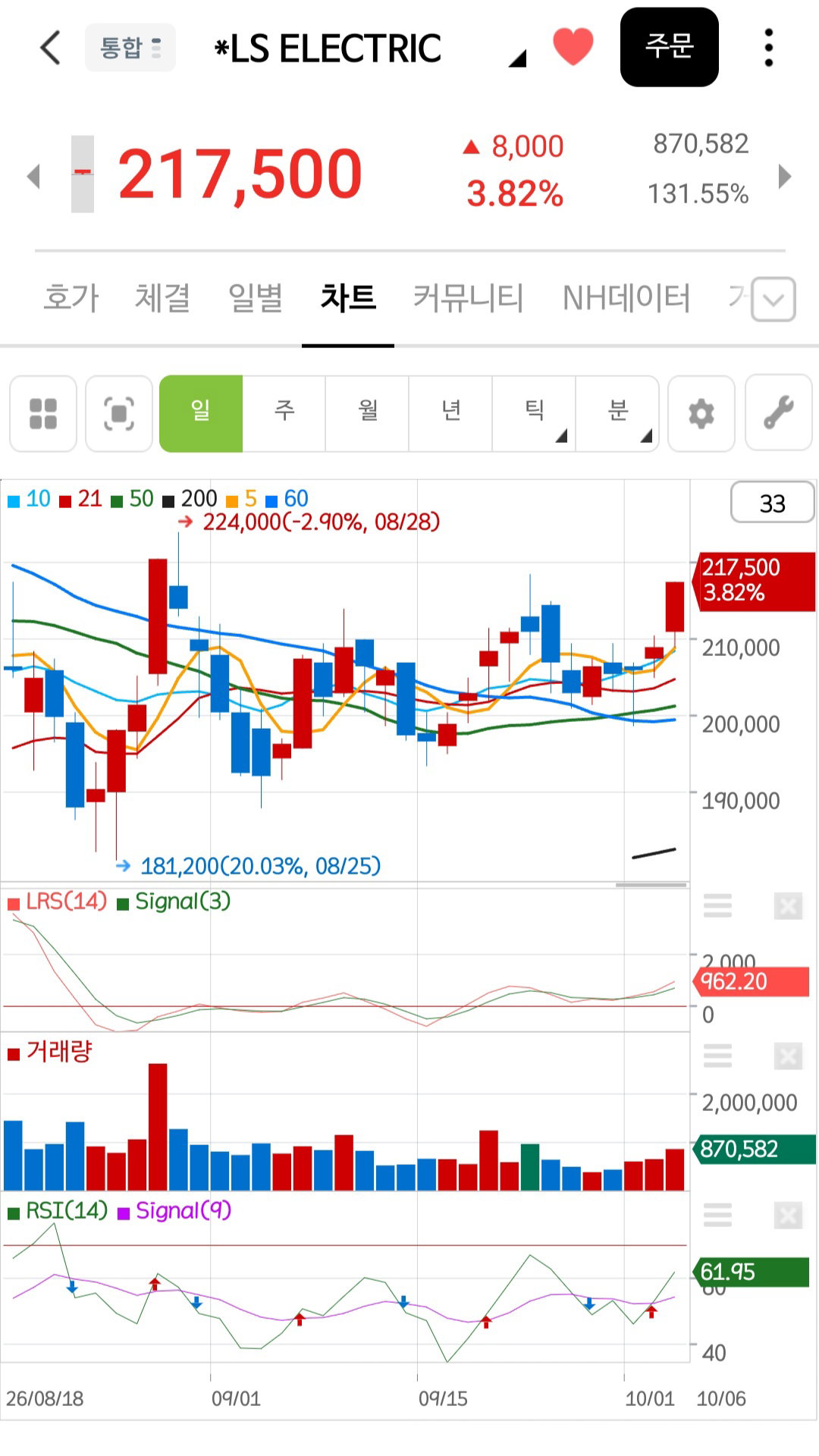Tap the candle count box showing 33
Viewport: 819px width, 1456px height.
pos(773,503)
